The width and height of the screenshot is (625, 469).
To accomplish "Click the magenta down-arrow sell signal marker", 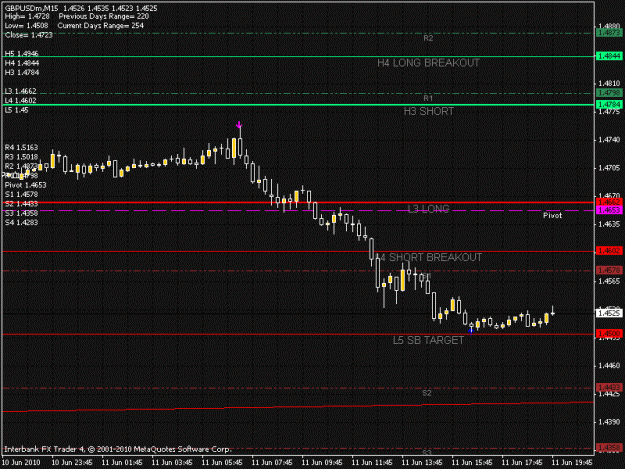I will (239, 125).
